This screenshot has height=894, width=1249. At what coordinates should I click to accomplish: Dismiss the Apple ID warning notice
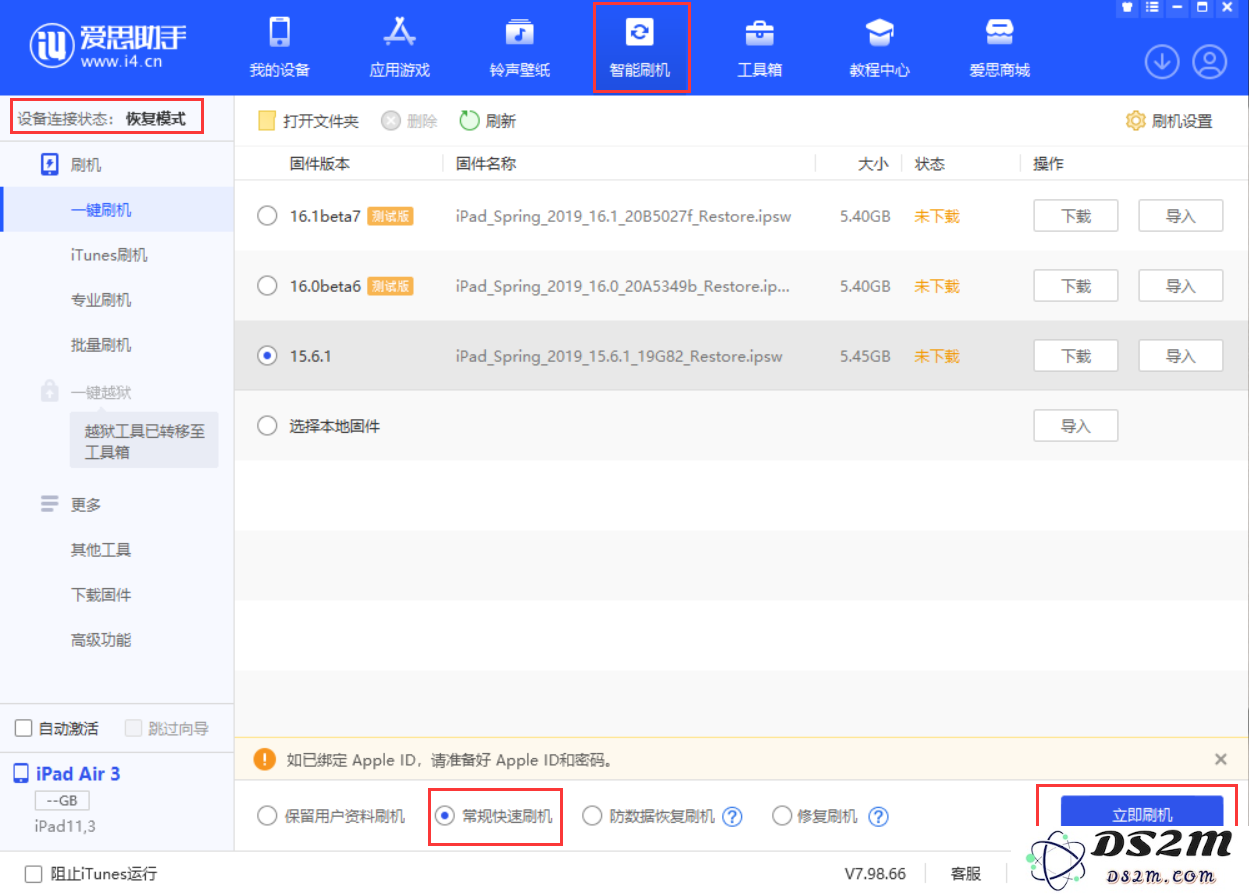tap(1221, 760)
